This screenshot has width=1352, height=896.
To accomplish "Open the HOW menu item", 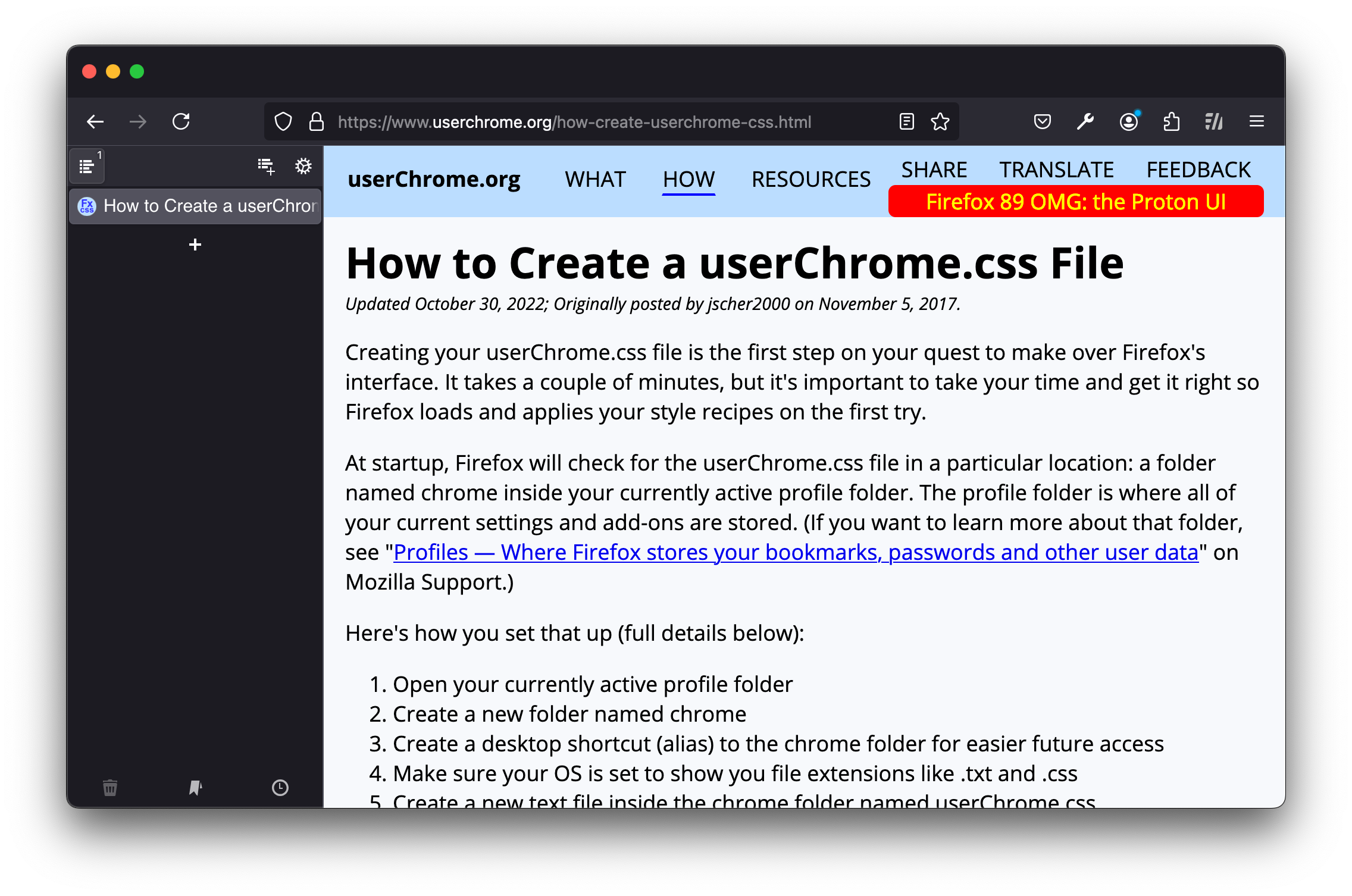I will pos(688,179).
